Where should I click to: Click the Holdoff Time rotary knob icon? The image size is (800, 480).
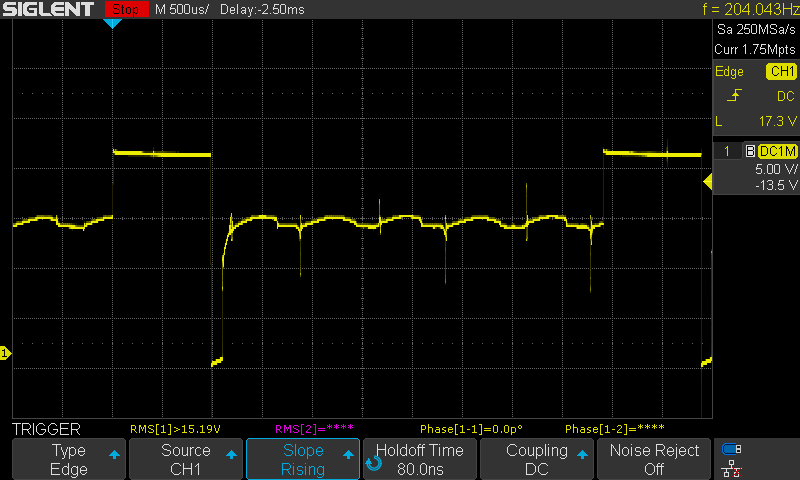point(373,463)
